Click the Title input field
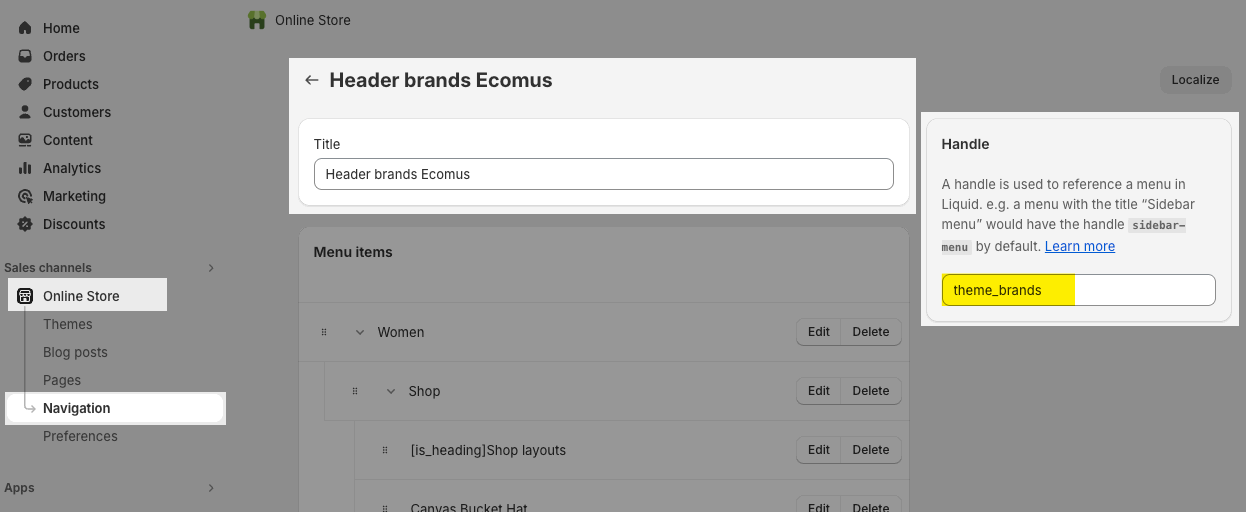Image resolution: width=1246 pixels, height=512 pixels. [x=603, y=174]
